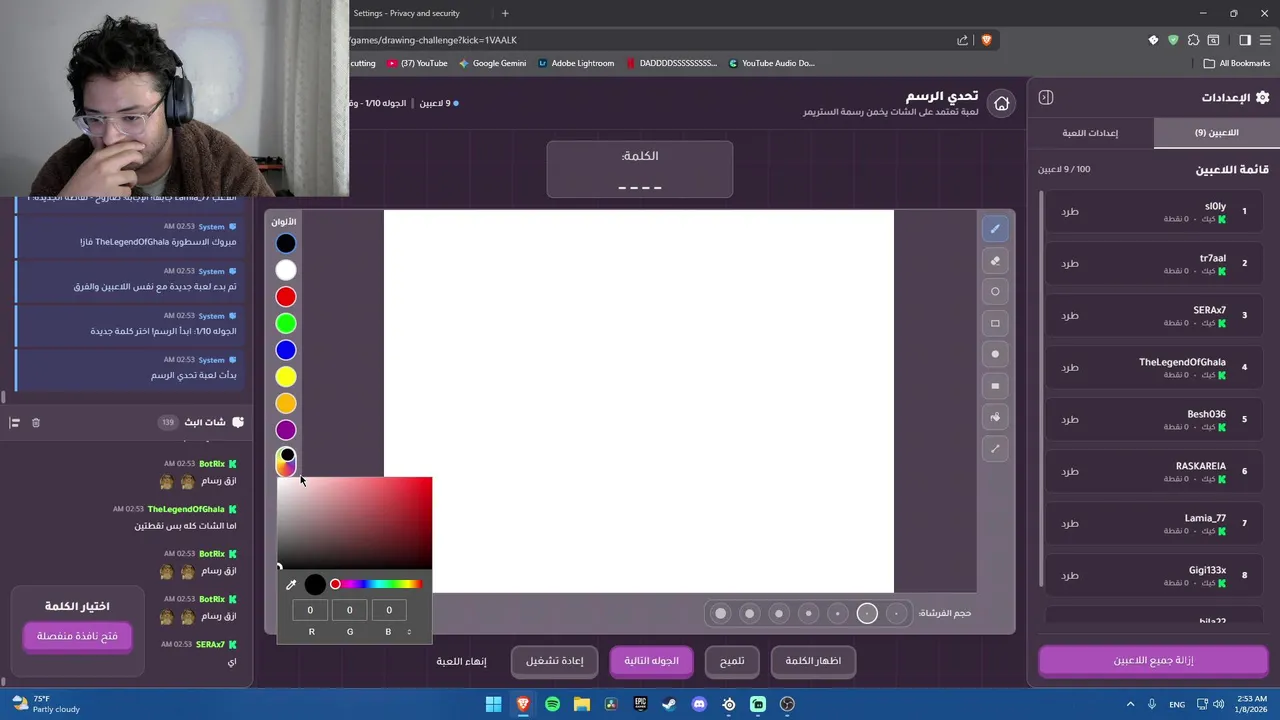Screen dimensions: 1280x720
Task: Open the All Bookmarks folder
Action: (1237, 63)
